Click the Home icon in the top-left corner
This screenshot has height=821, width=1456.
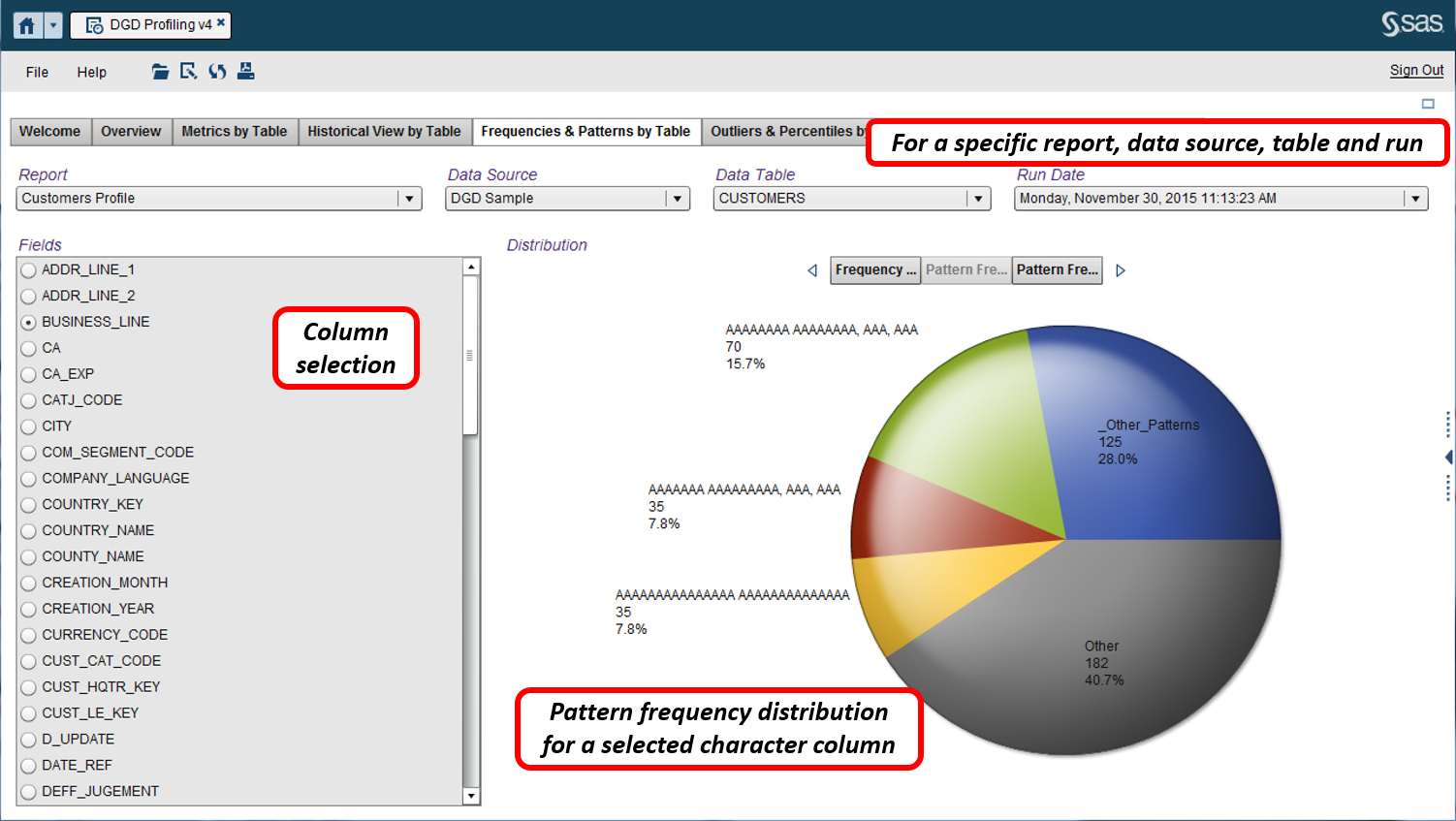[26, 24]
